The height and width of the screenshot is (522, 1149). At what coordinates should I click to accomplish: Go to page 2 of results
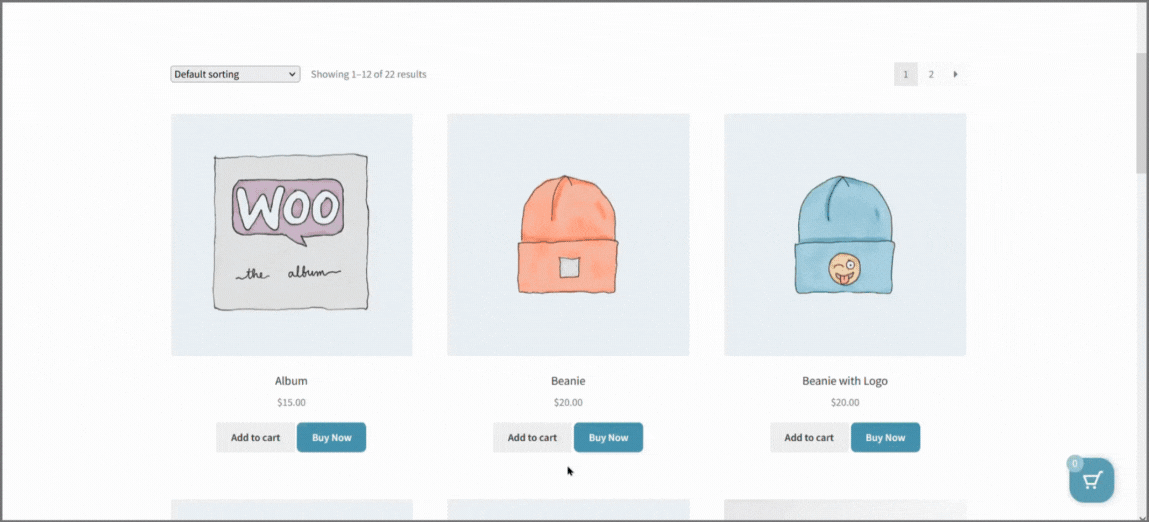click(931, 74)
